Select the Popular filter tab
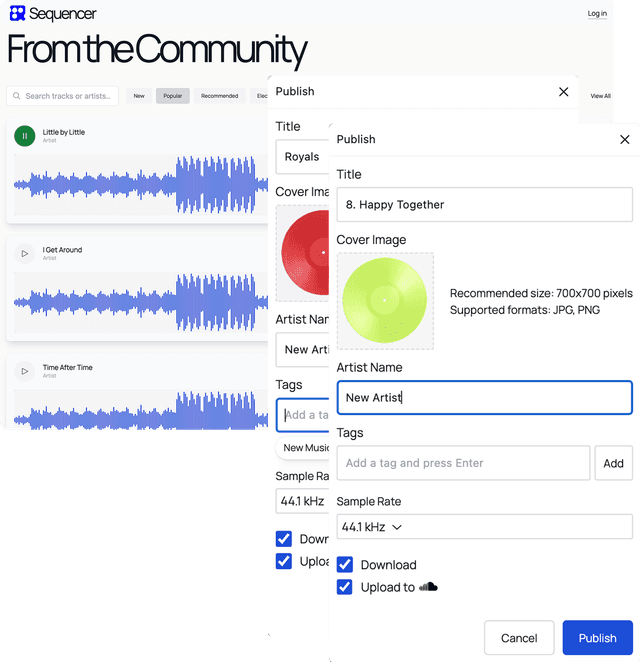Screen dimensions: 640x663 tap(173, 96)
